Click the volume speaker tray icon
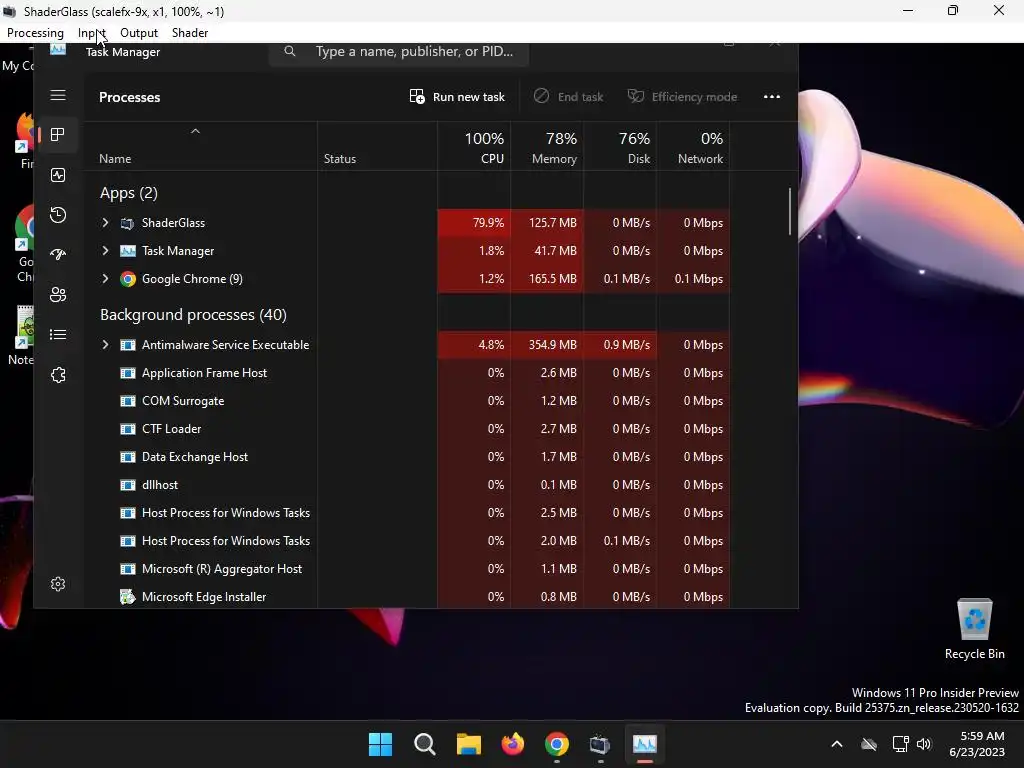This screenshot has width=1024, height=768. coord(923,744)
